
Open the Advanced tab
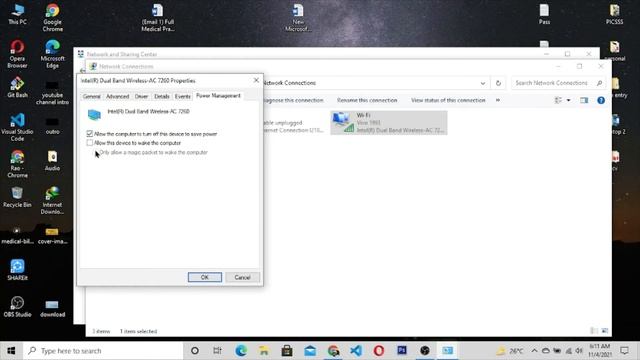pos(118,96)
